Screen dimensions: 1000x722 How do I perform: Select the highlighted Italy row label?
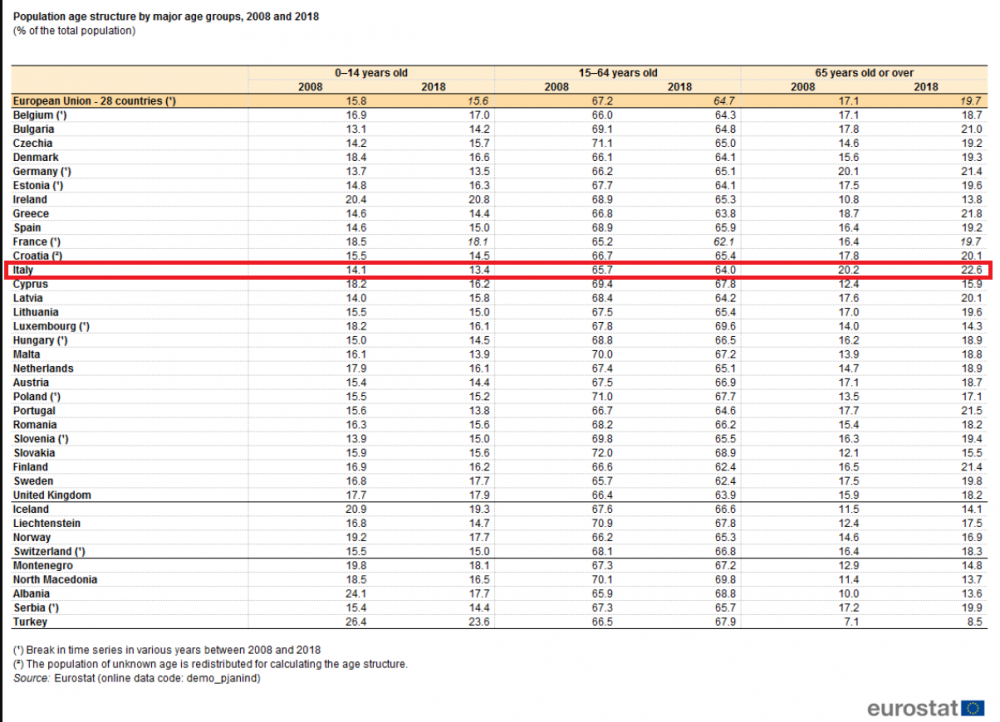pyautogui.click(x=23, y=270)
